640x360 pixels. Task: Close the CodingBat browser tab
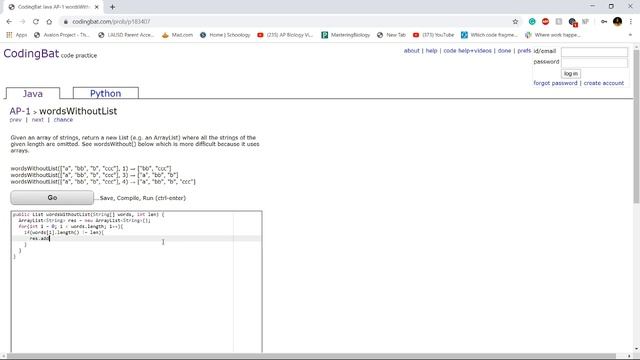pos(97,7)
